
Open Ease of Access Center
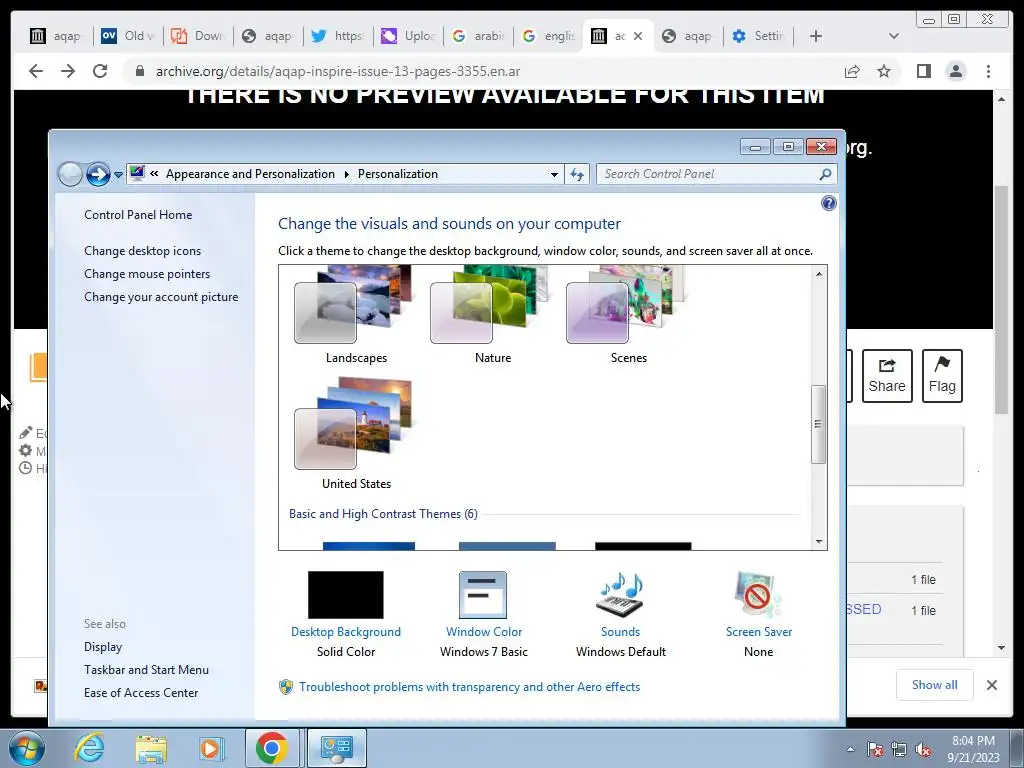[140, 692]
